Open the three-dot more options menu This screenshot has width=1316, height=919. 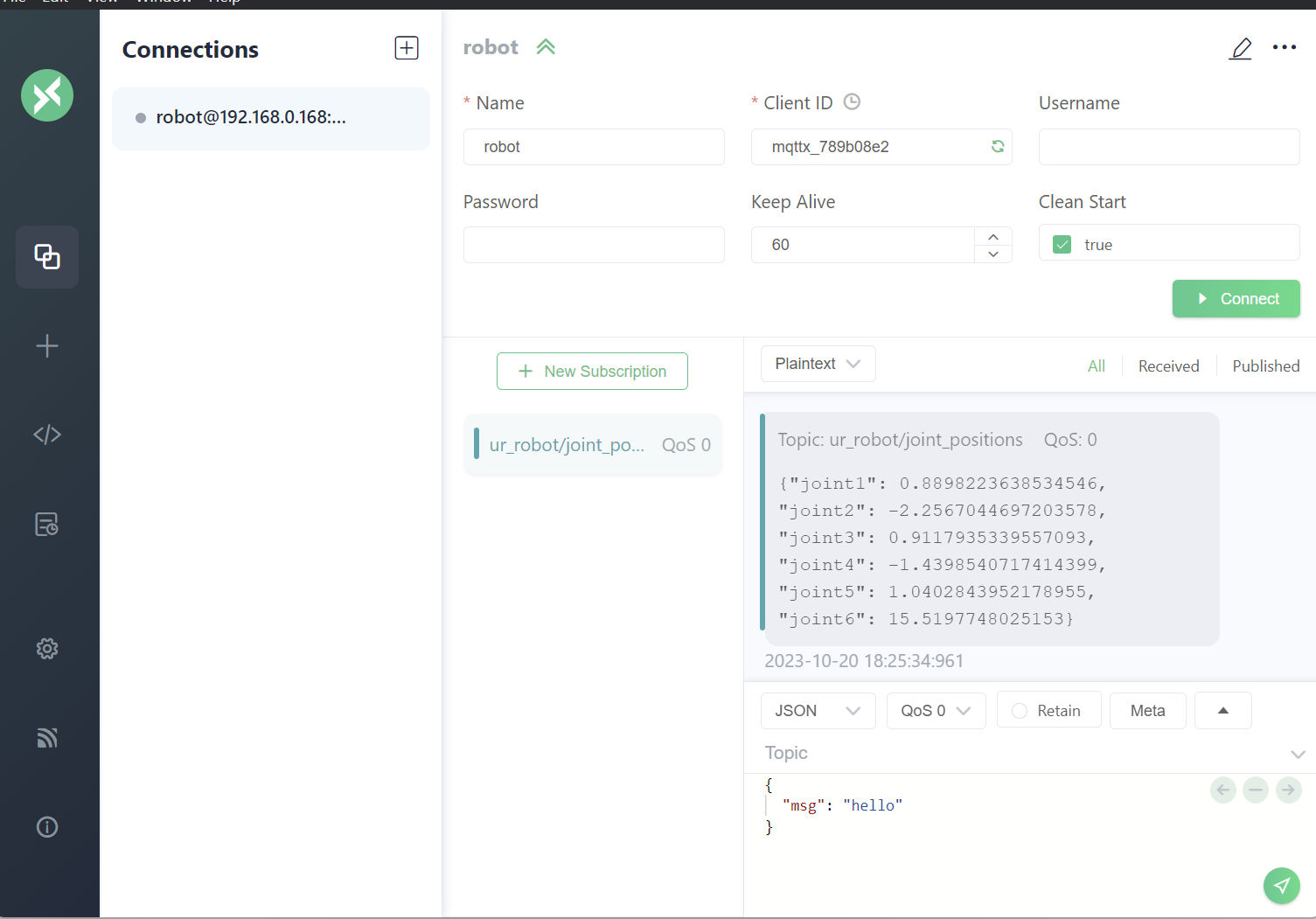click(1285, 47)
